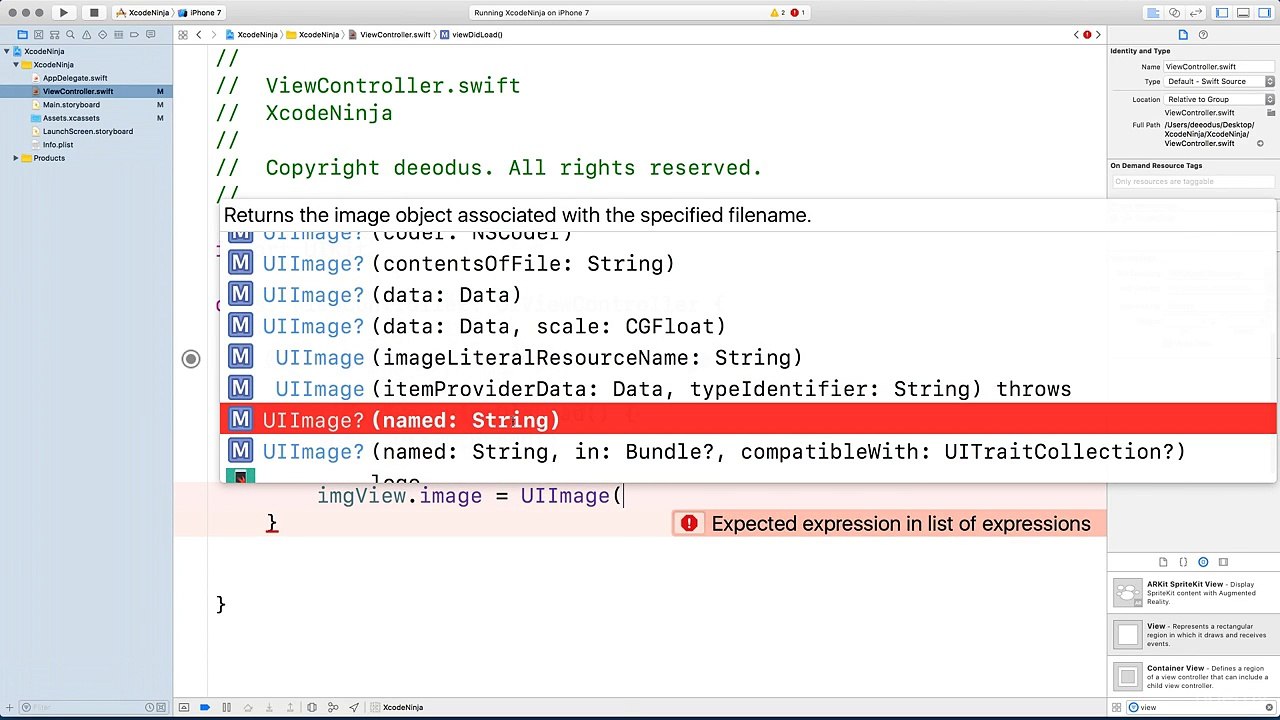
Task: Toggle the Debug area visibility
Action: click(1243, 13)
